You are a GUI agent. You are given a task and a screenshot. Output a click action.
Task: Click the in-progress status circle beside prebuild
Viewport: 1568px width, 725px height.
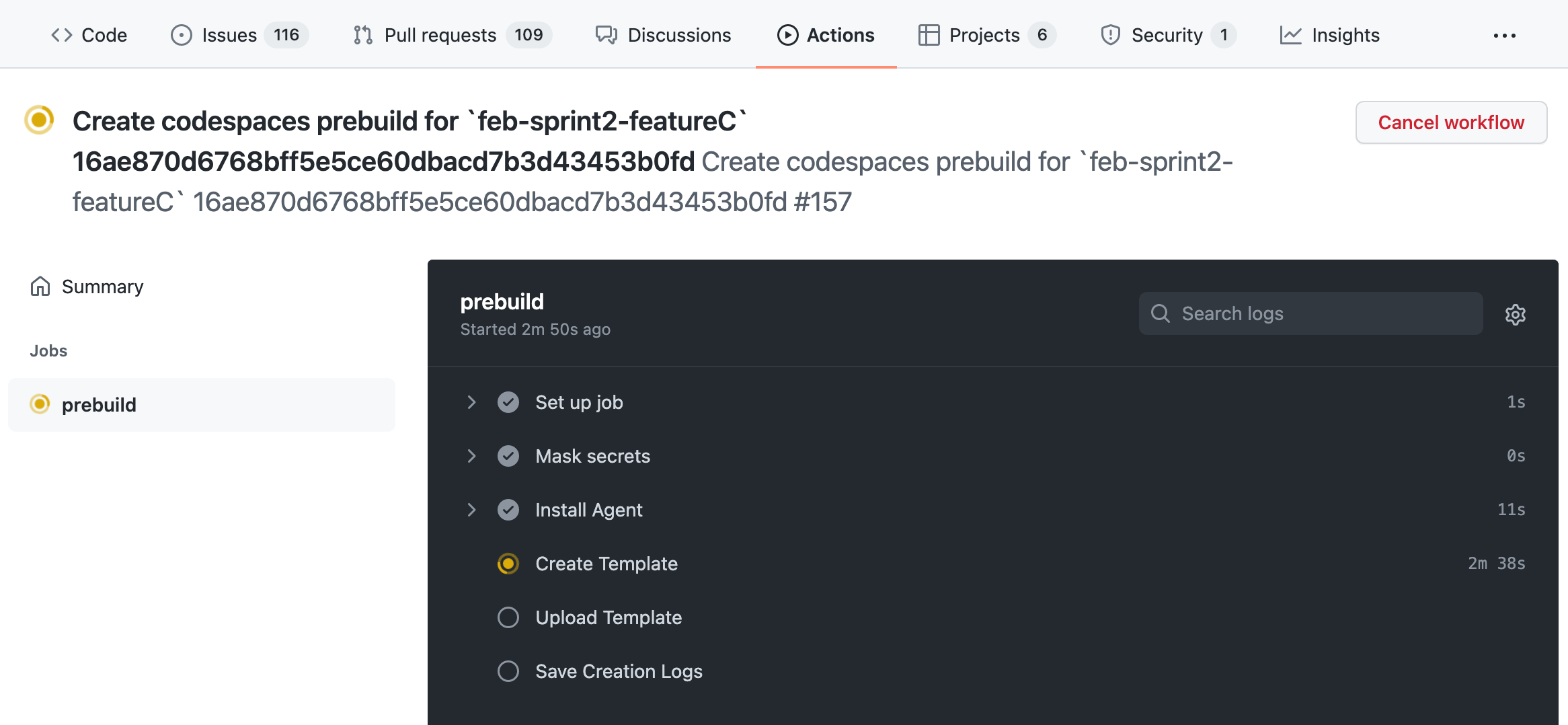point(39,404)
